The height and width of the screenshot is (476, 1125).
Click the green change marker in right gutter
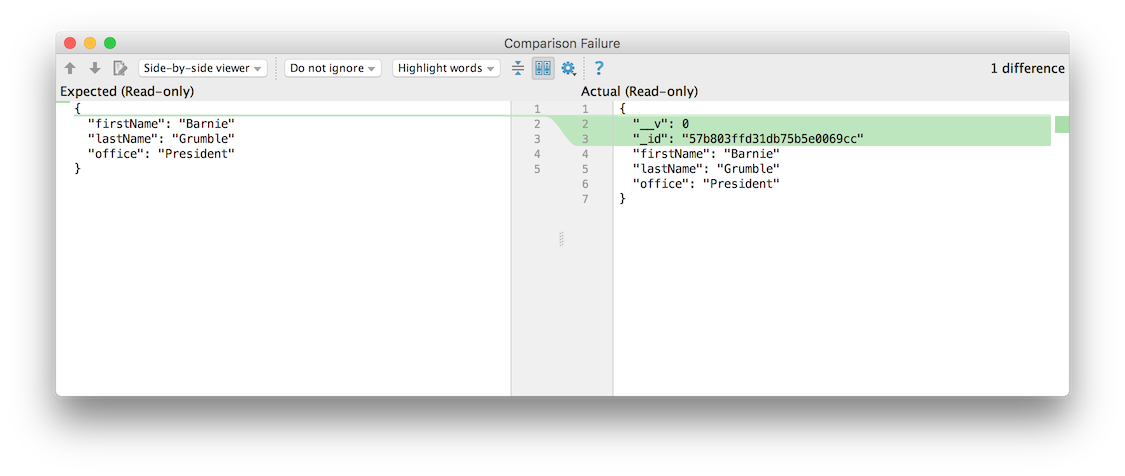[x=1062, y=124]
